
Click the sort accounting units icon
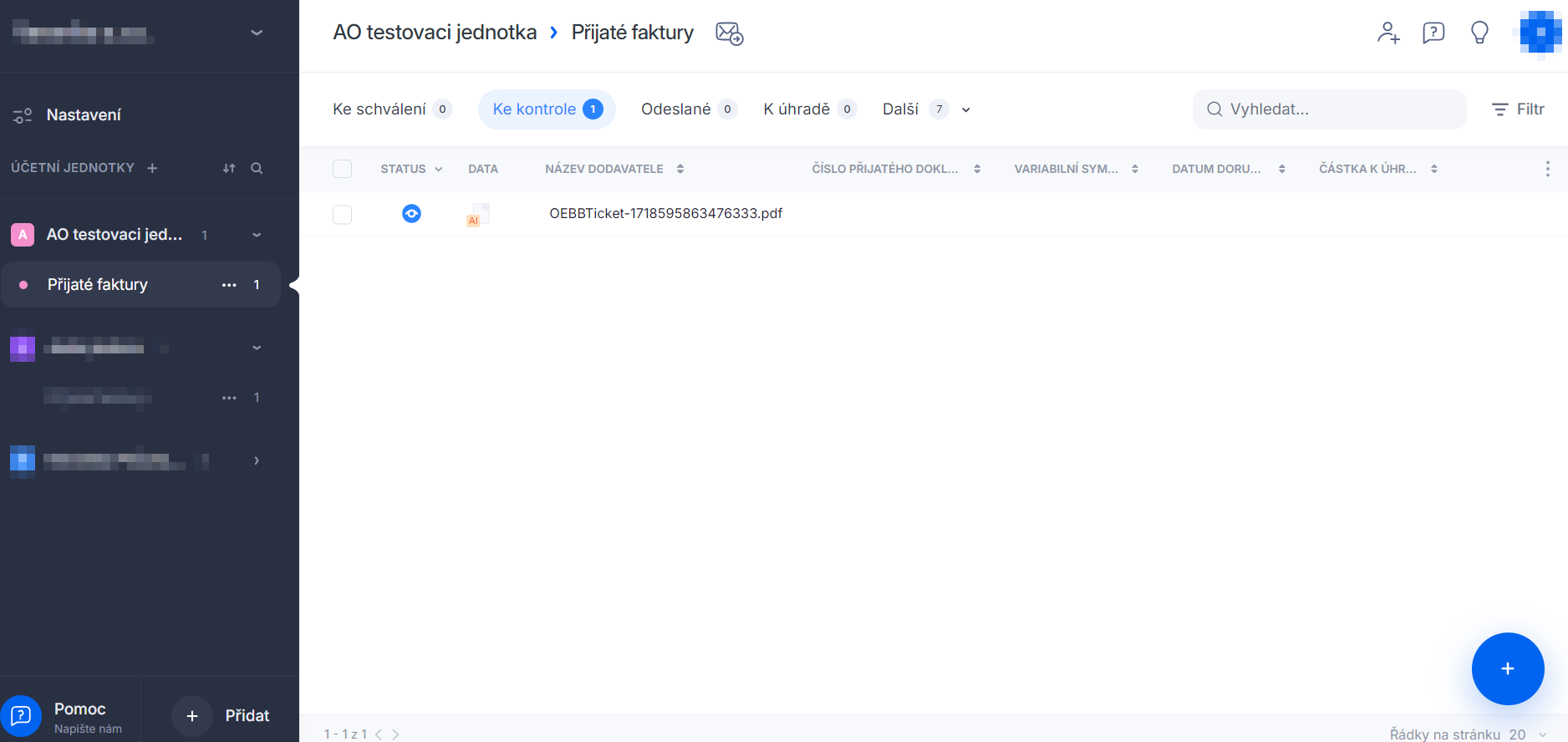[229, 168]
